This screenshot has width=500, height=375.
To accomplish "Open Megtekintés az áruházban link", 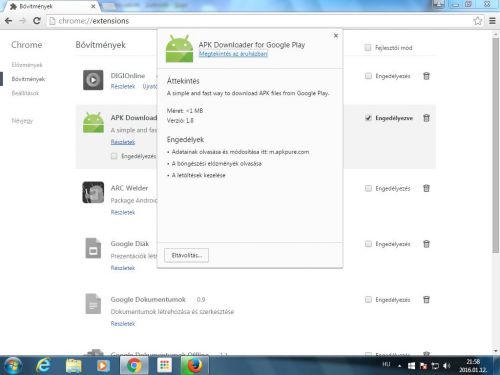I will (233, 54).
